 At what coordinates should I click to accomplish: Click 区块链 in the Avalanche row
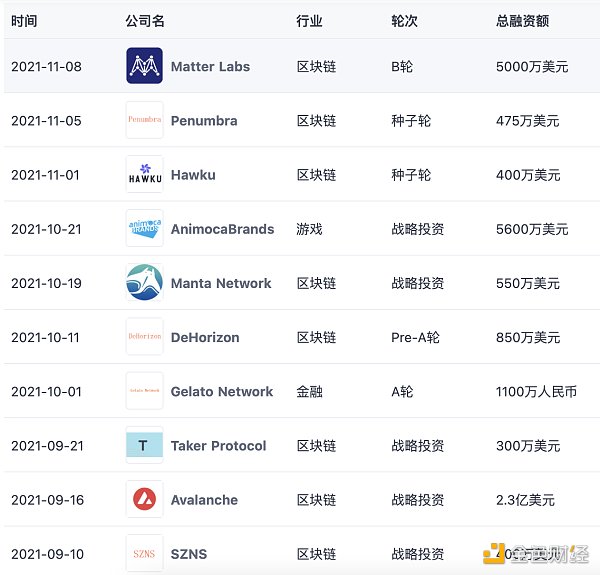click(x=316, y=500)
